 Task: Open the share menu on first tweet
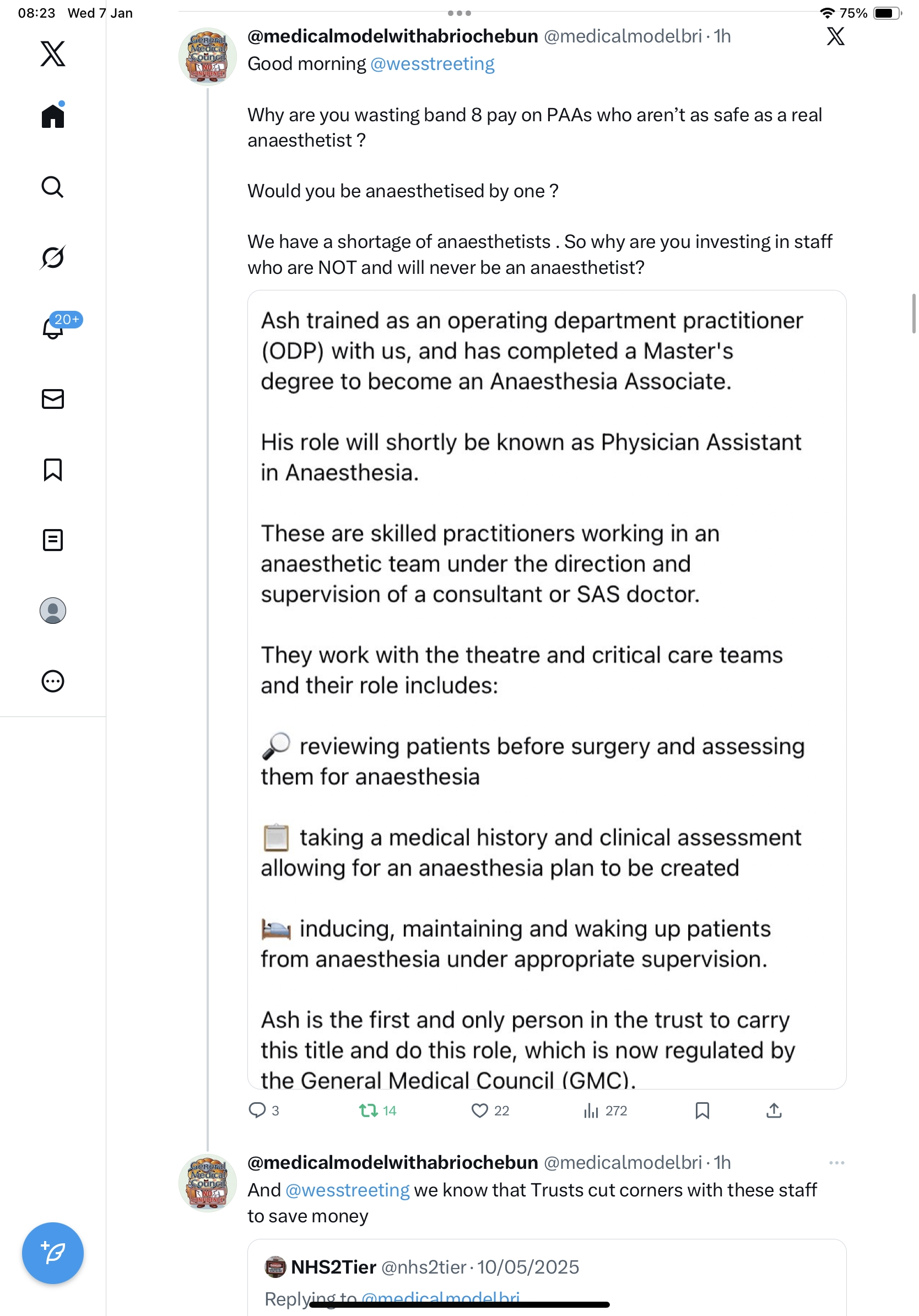pyautogui.click(x=774, y=1111)
